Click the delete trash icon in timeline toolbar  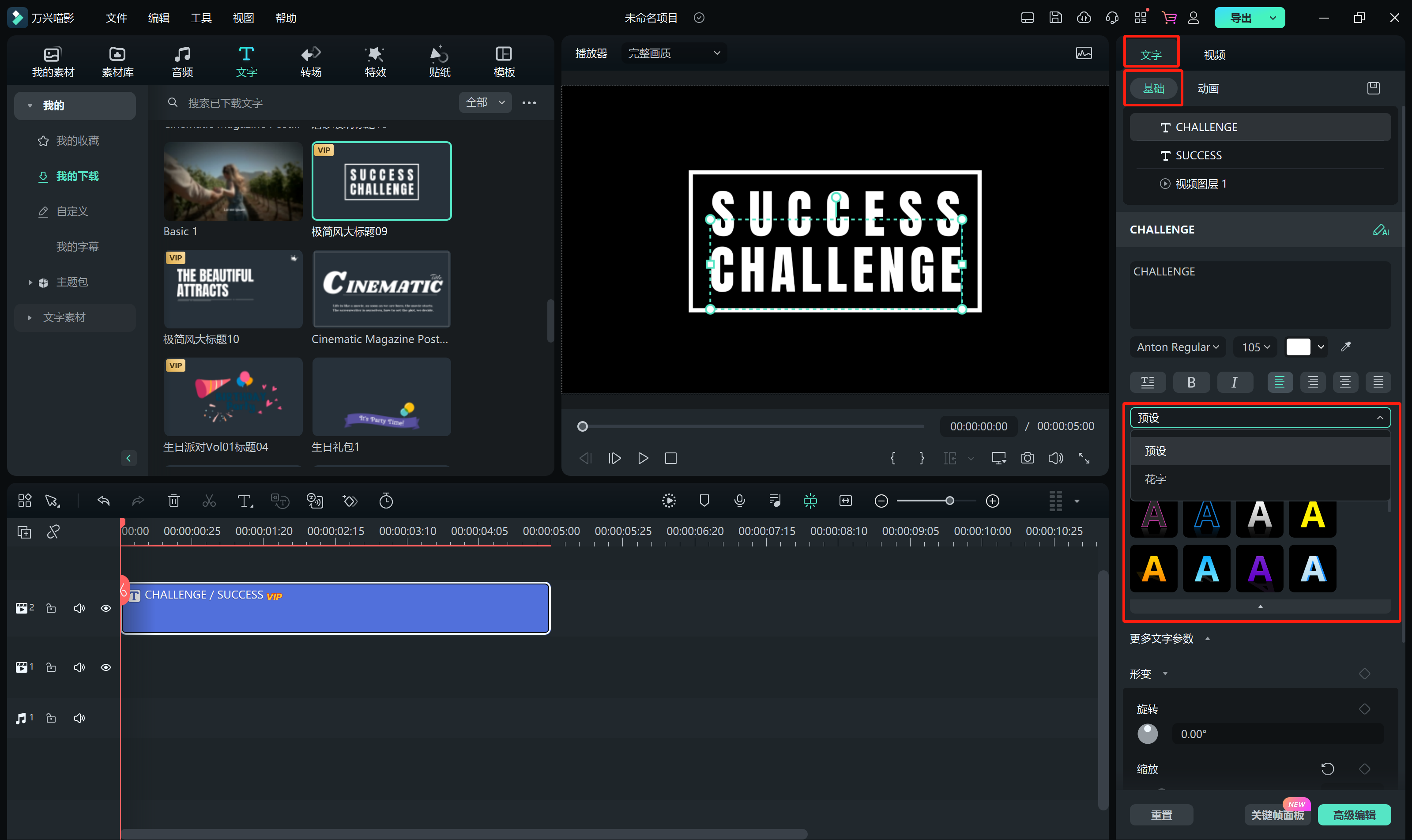click(x=174, y=501)
